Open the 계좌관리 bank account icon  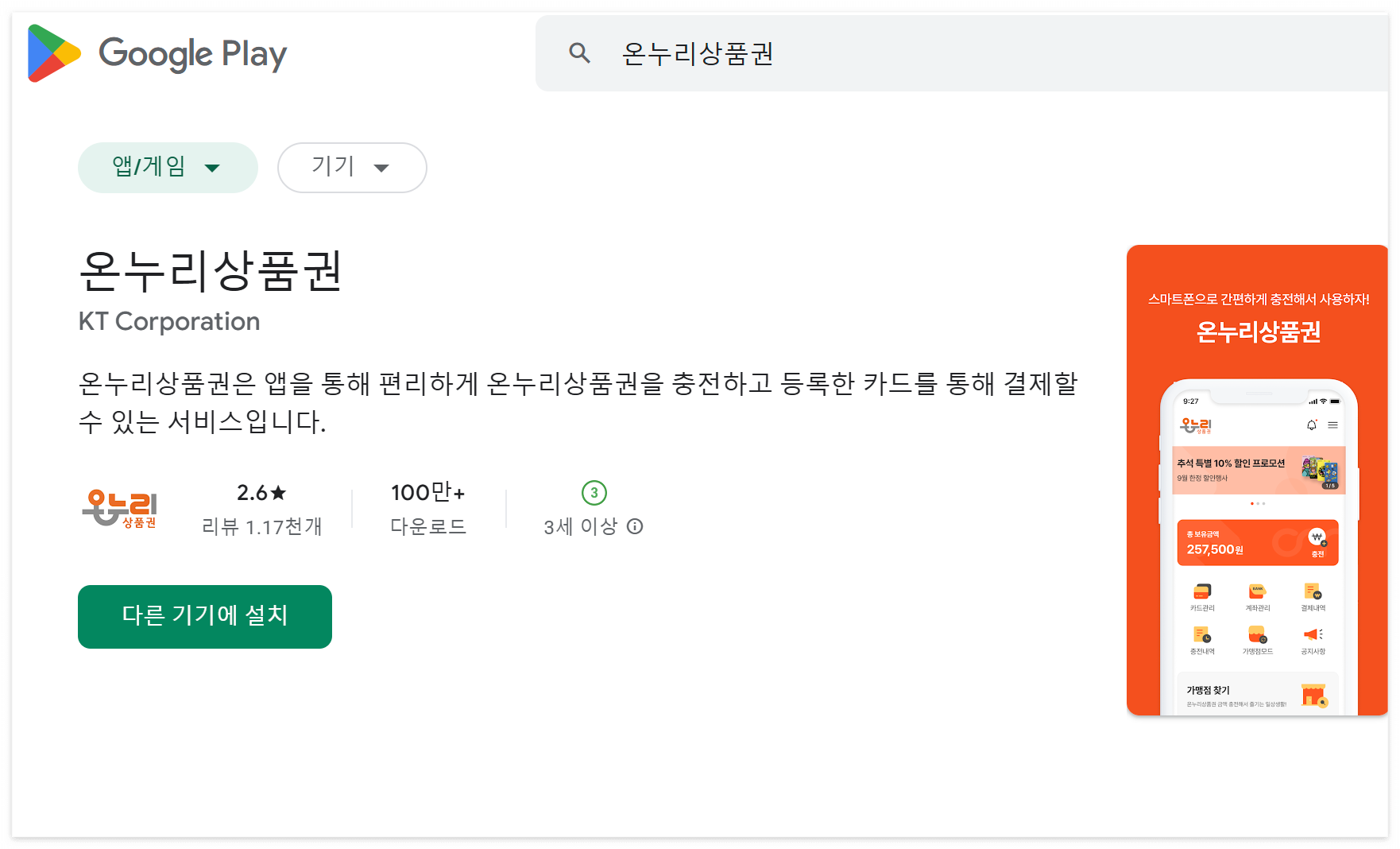pos(1257,592)
